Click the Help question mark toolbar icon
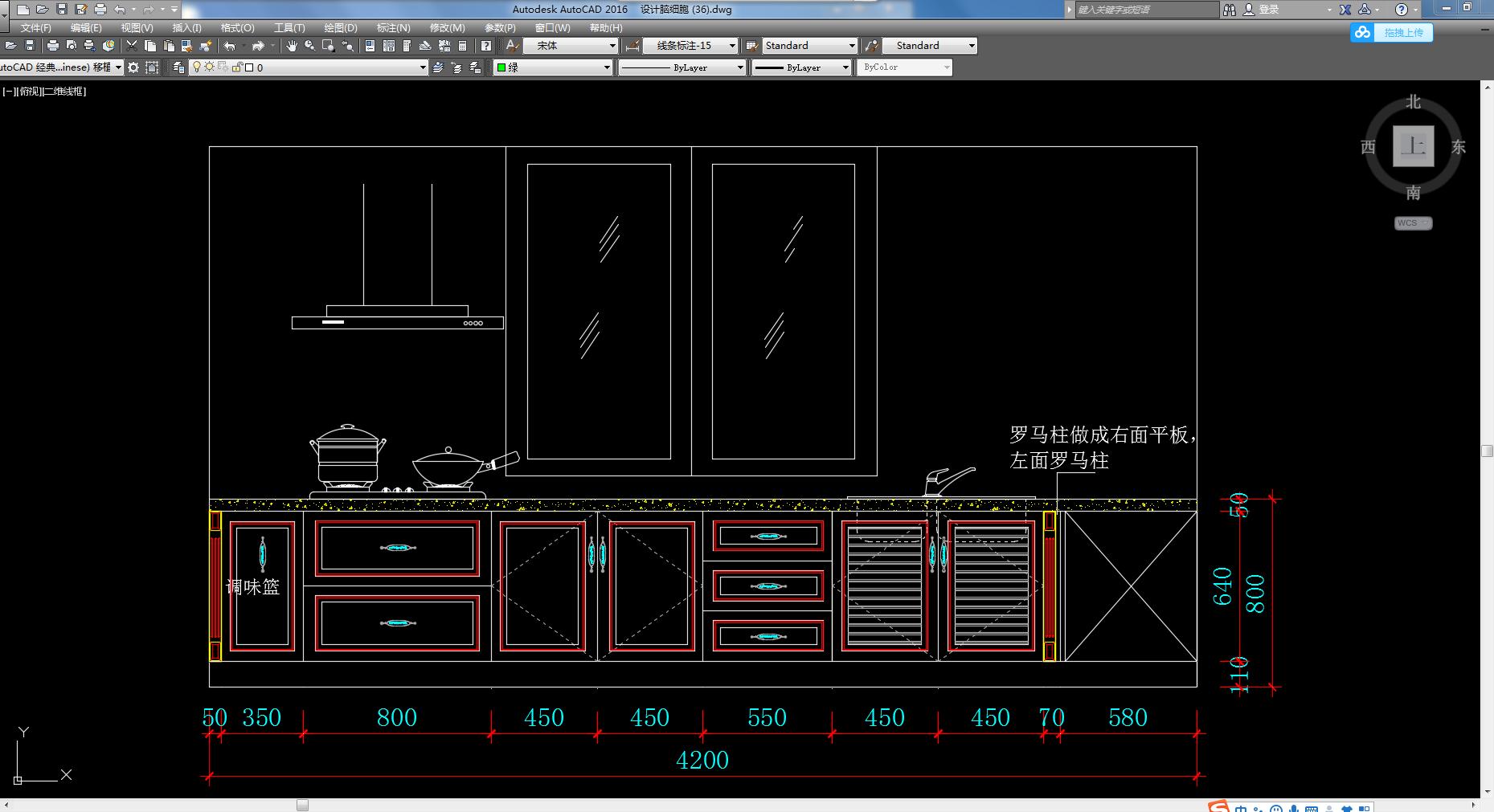This screenshot has width=1494, height=812. [x=486, y=46]
